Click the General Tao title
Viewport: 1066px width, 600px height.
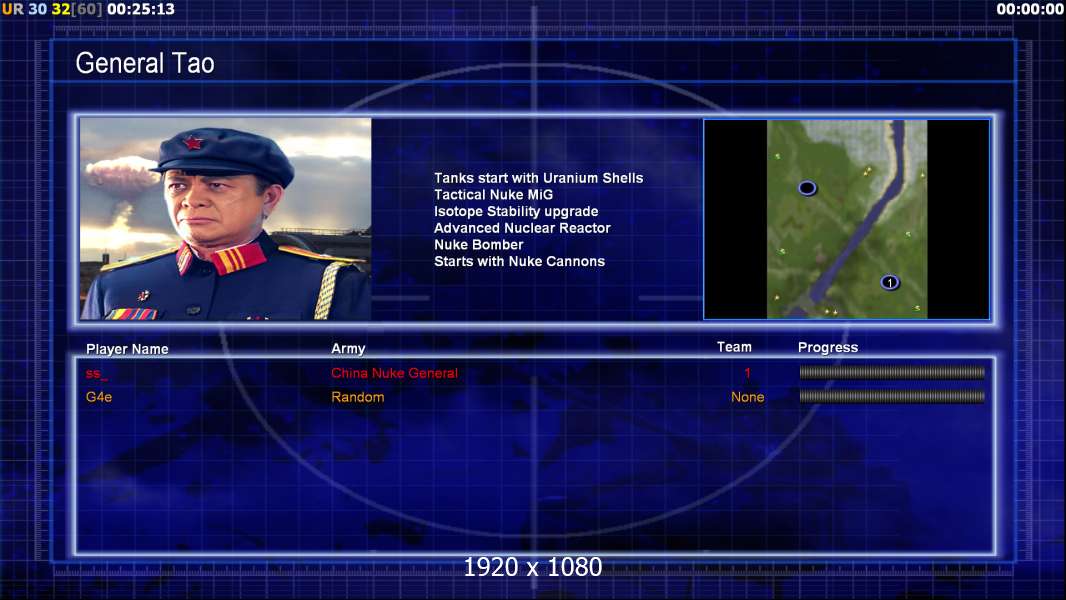[x=145, y=63]
